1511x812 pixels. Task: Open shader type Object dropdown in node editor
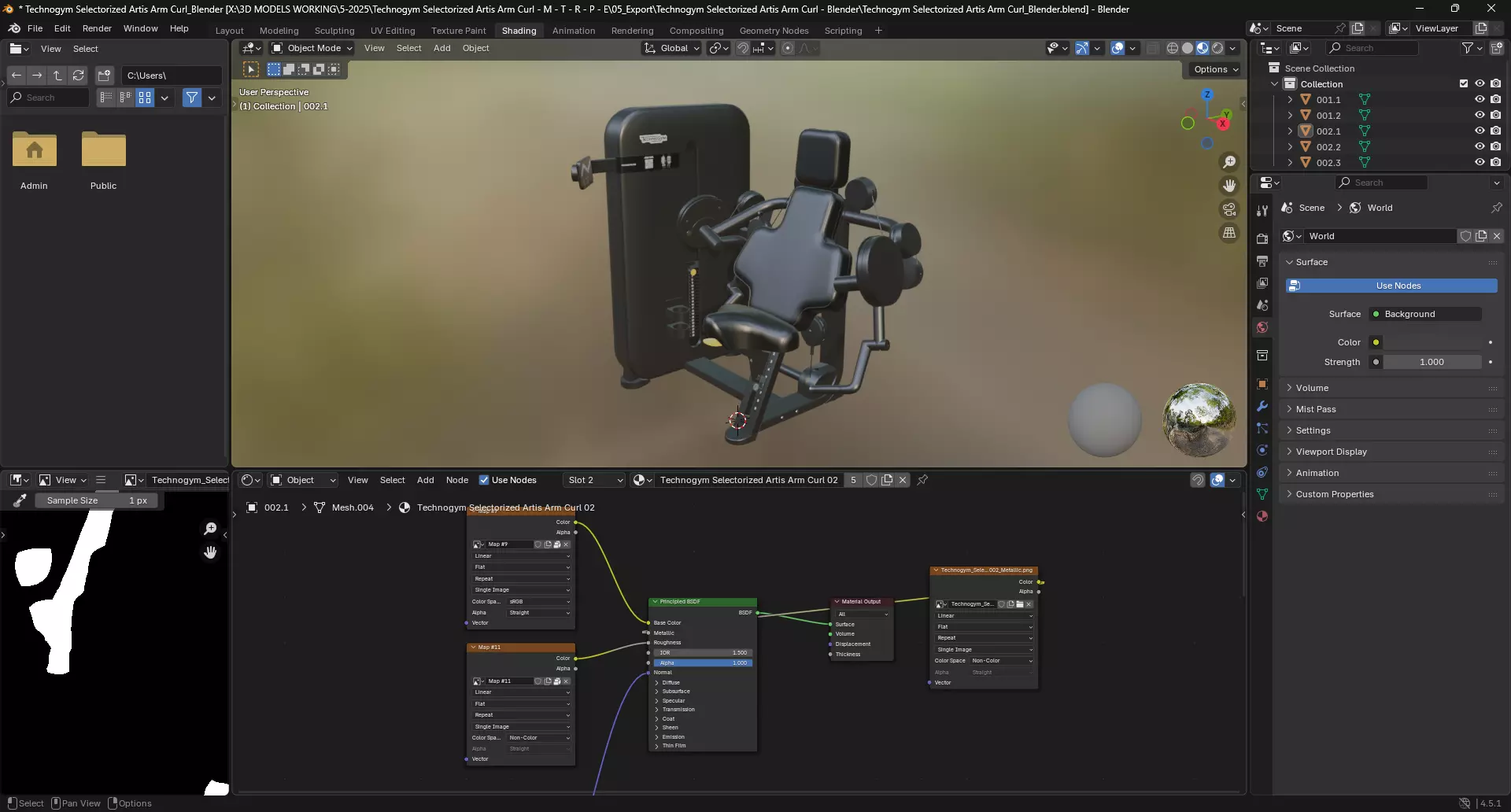(x=303, y=480)
